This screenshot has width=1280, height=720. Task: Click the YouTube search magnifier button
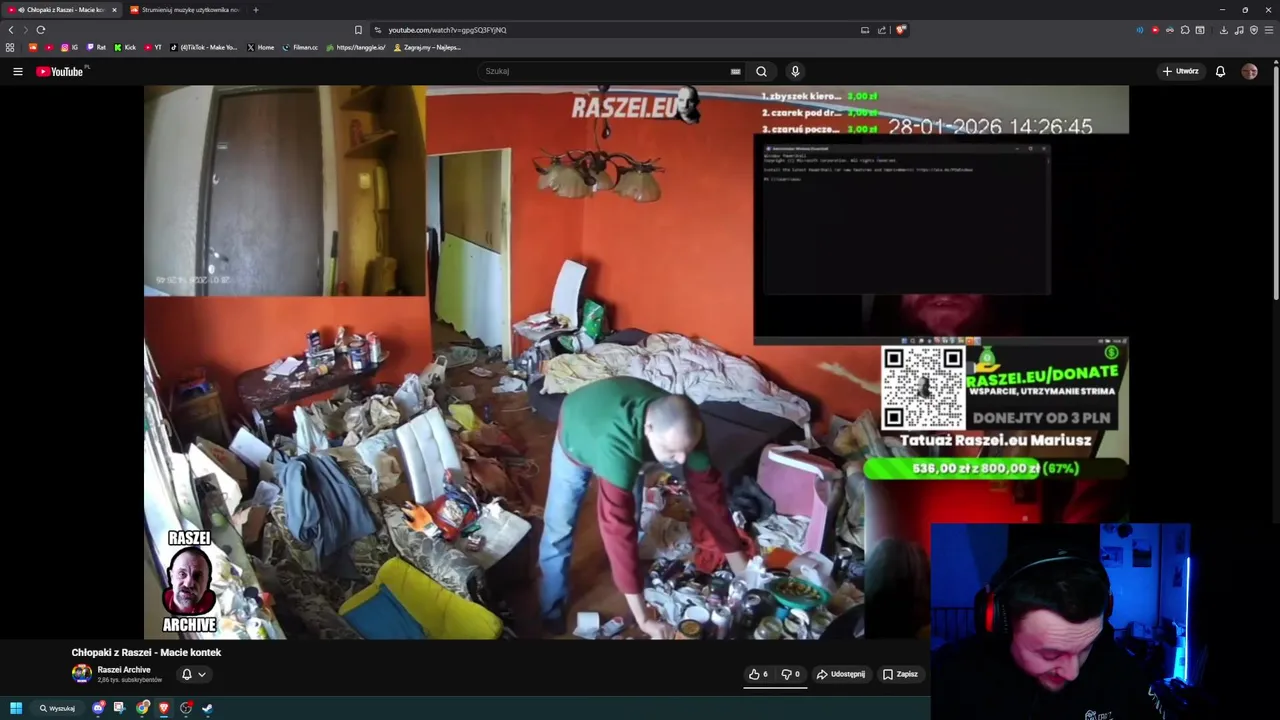761,71
